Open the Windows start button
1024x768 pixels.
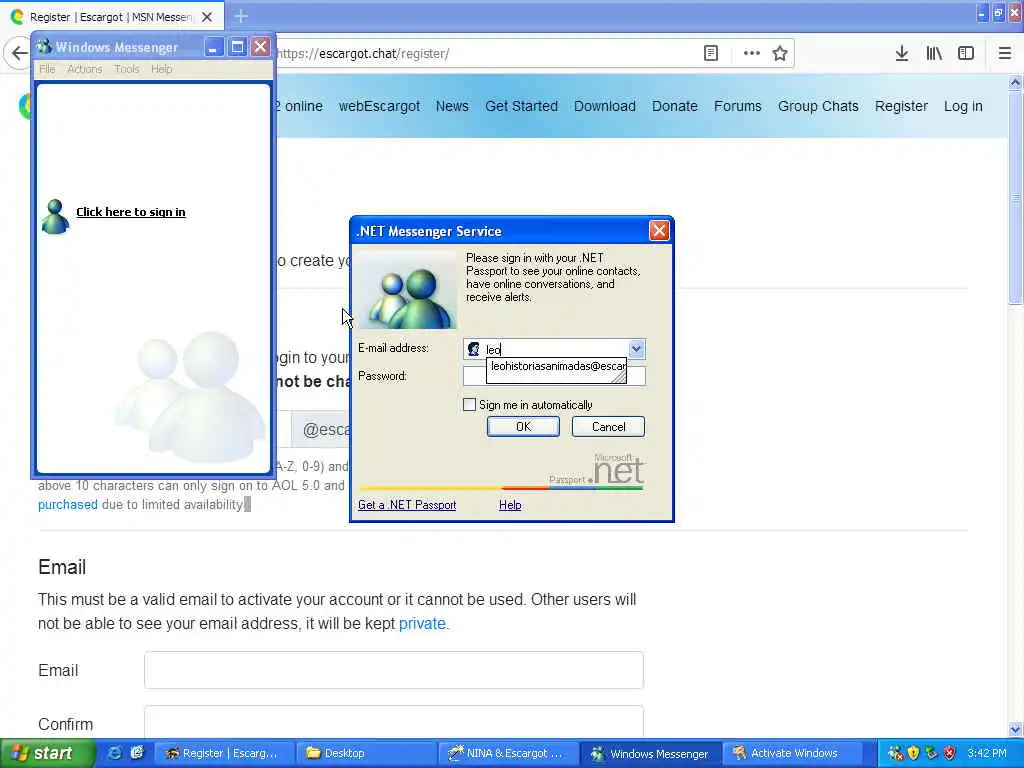pyautogui.click(x=48, y=753)
